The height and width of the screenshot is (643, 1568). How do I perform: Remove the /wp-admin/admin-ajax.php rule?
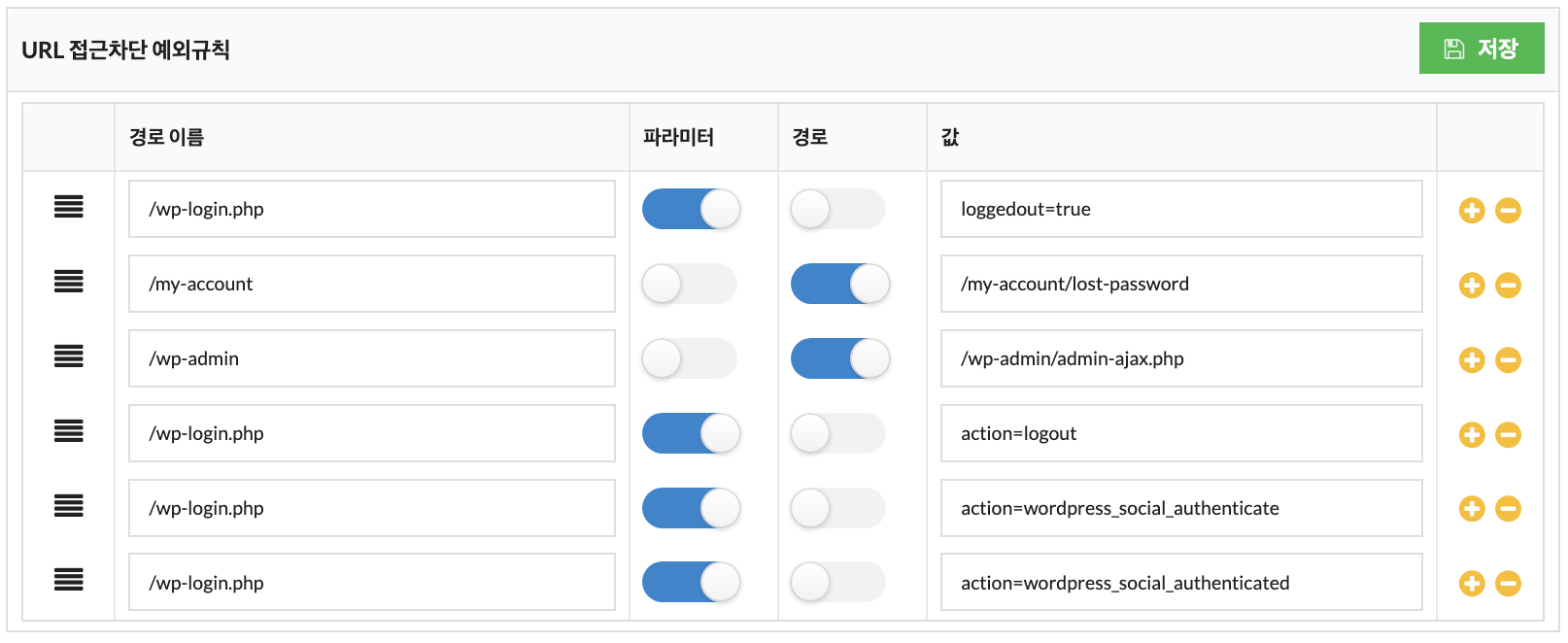(x=1508, y=359)
